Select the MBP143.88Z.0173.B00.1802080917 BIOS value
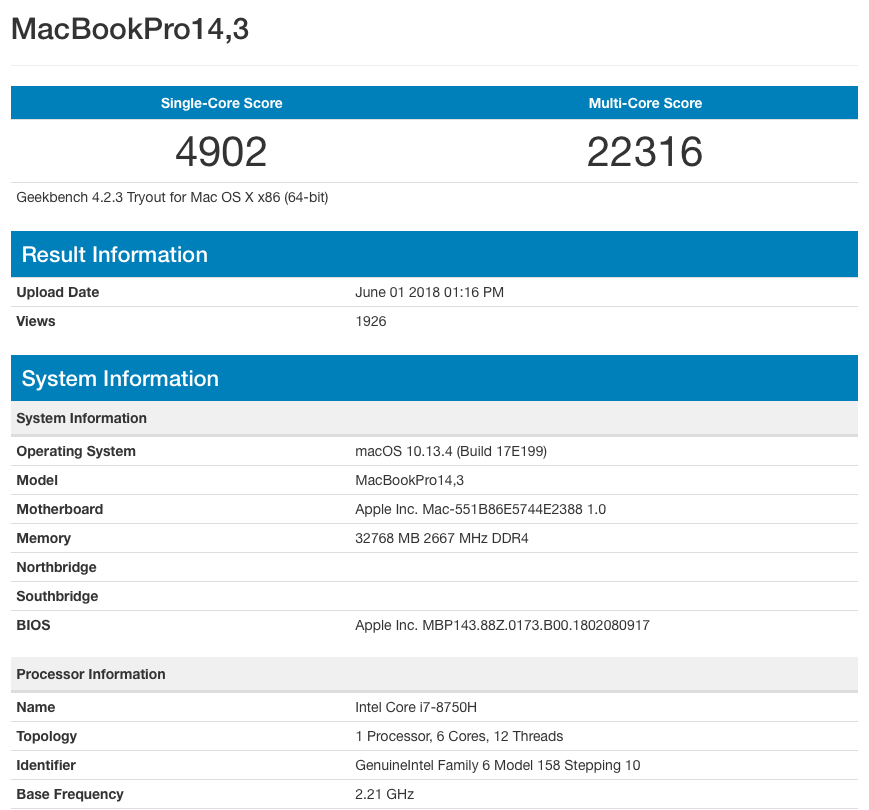This screenshot has height=810, width=869. (x=502, y=626)
